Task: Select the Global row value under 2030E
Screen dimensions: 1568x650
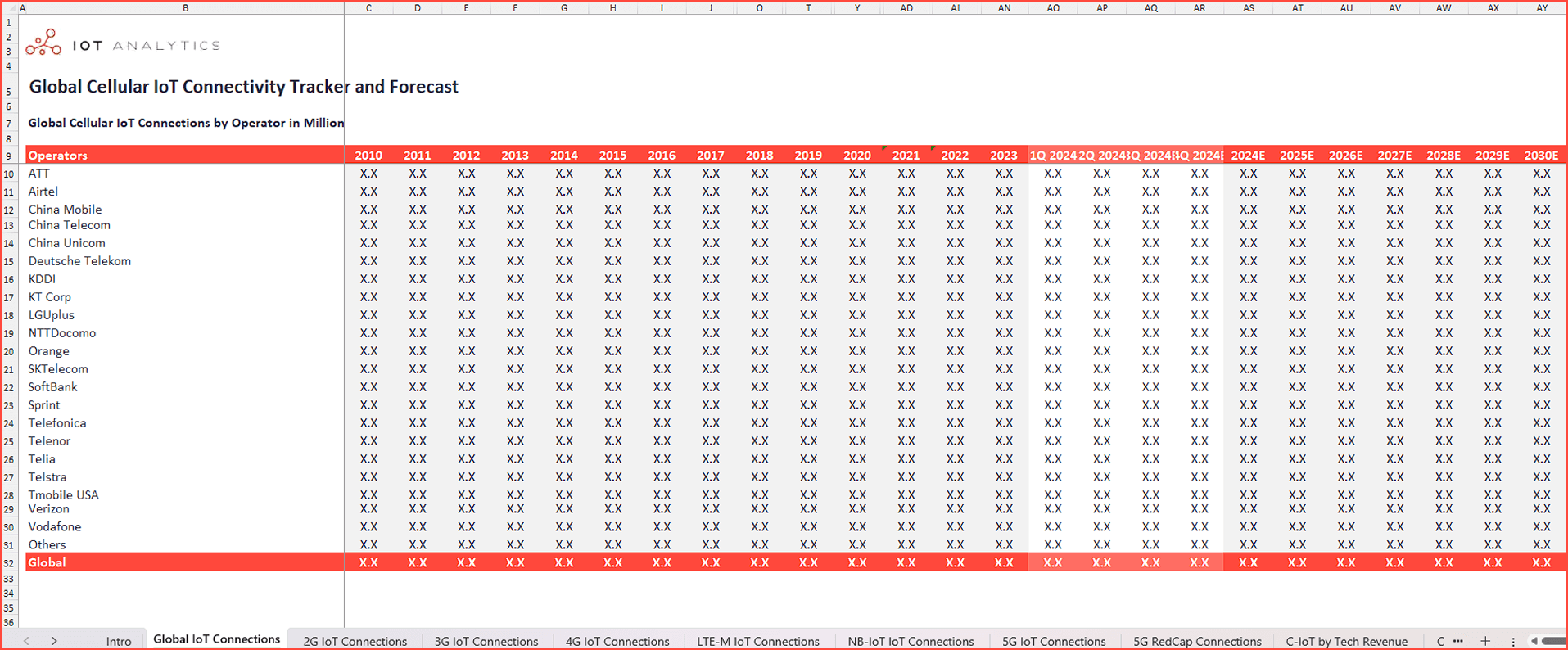Action: click(x=1542, y=562)
